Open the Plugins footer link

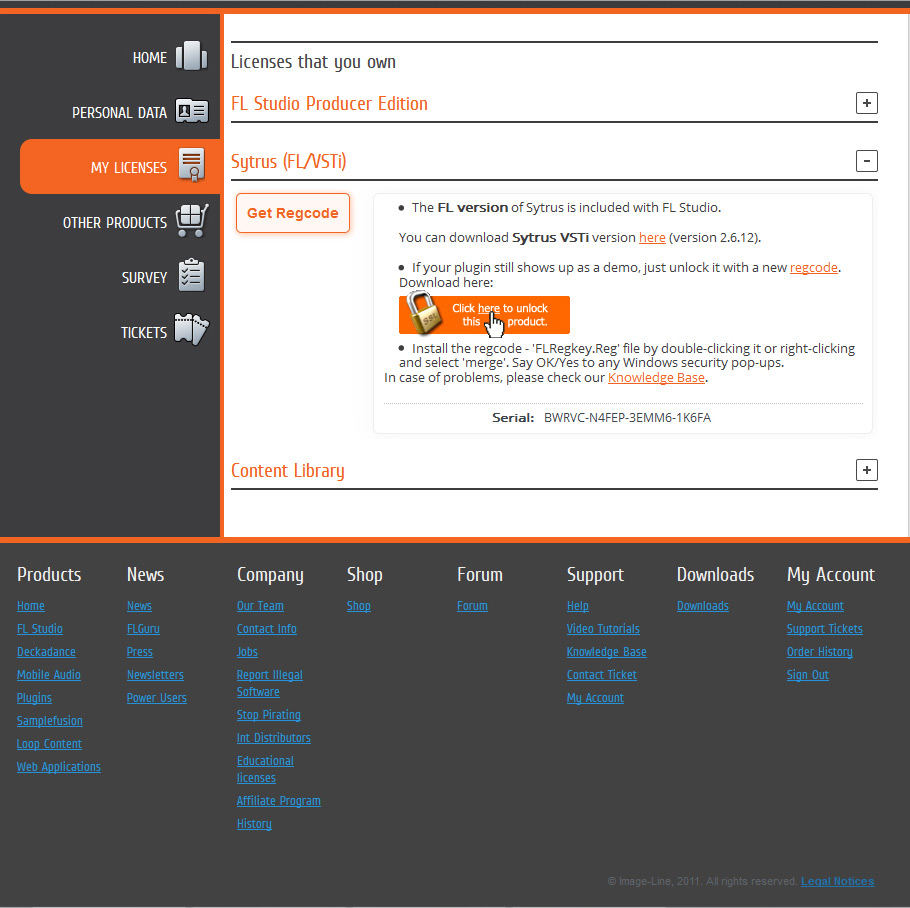[34, 698]
